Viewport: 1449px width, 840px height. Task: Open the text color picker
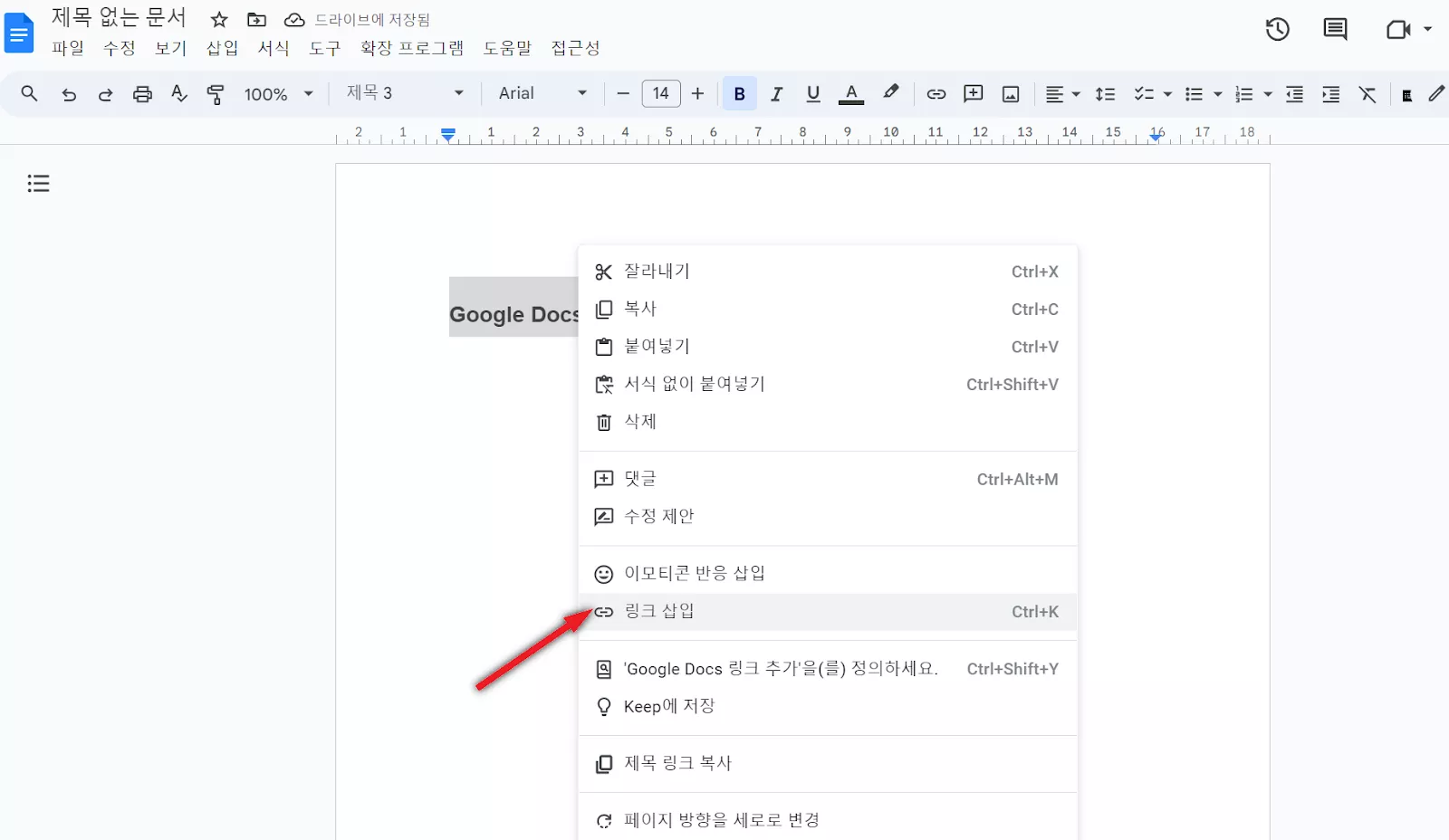pos(851,94)
